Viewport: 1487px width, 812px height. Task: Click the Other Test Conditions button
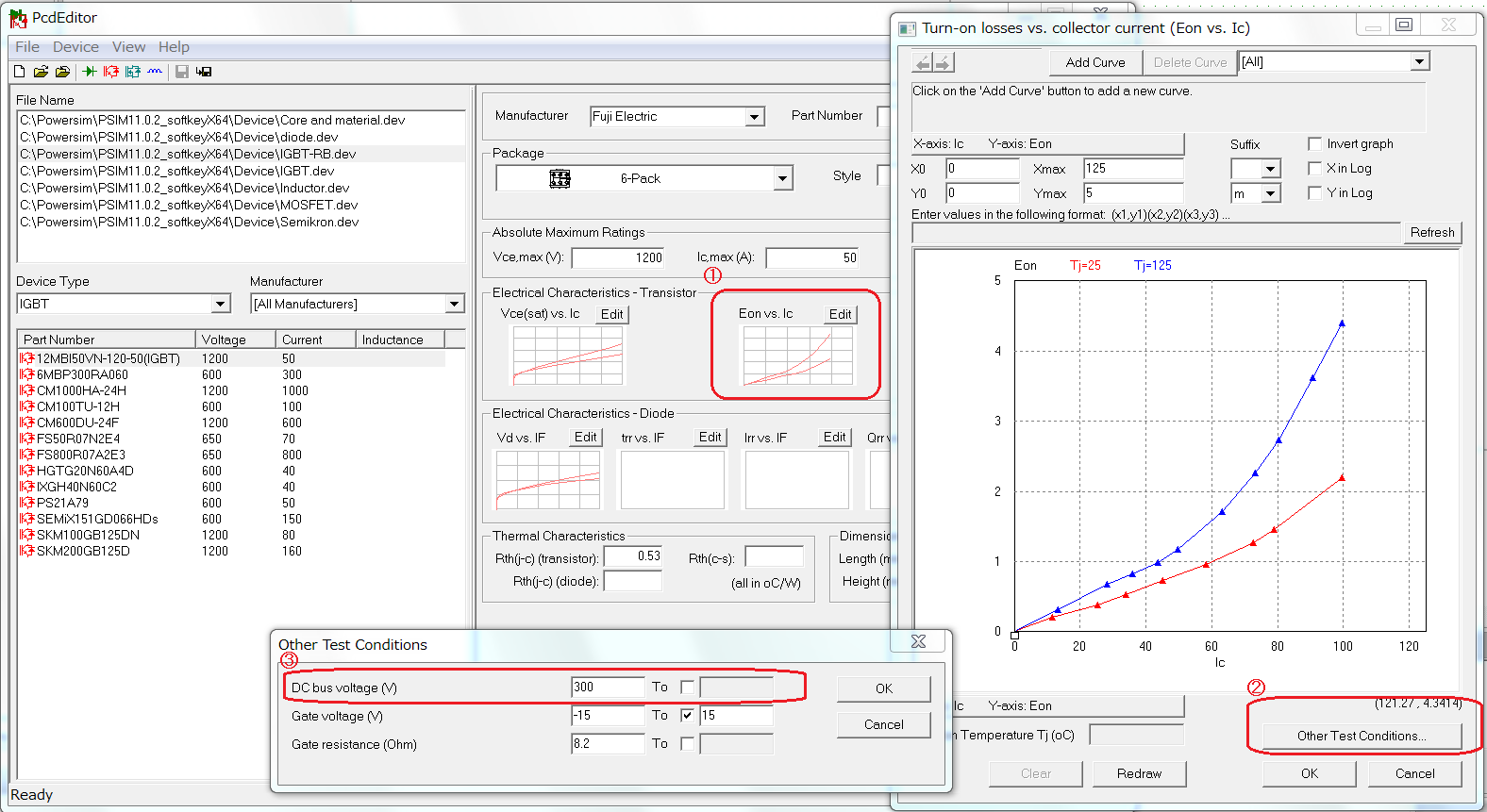(x=1361, y=736)
